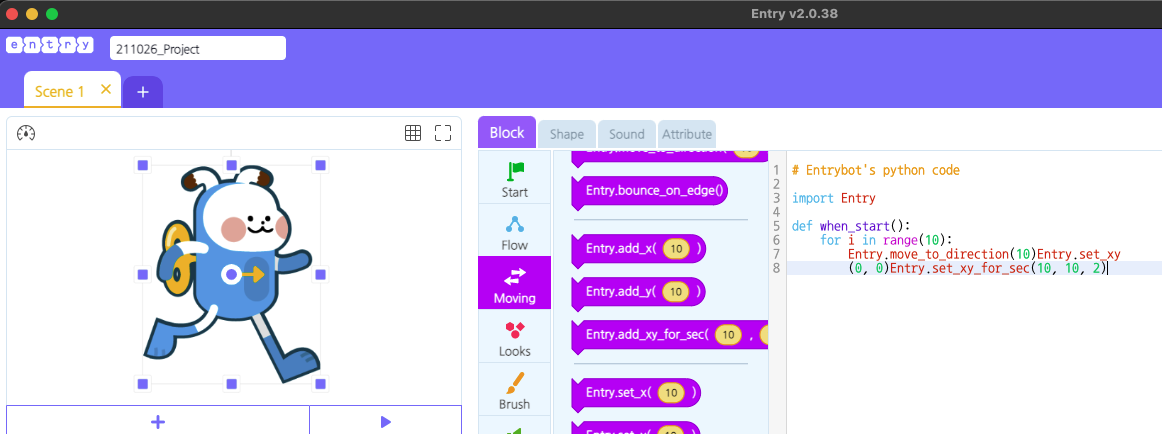Click the "import Entry" code line
The width and height of the screenshot is (1162, 434).
834,198
